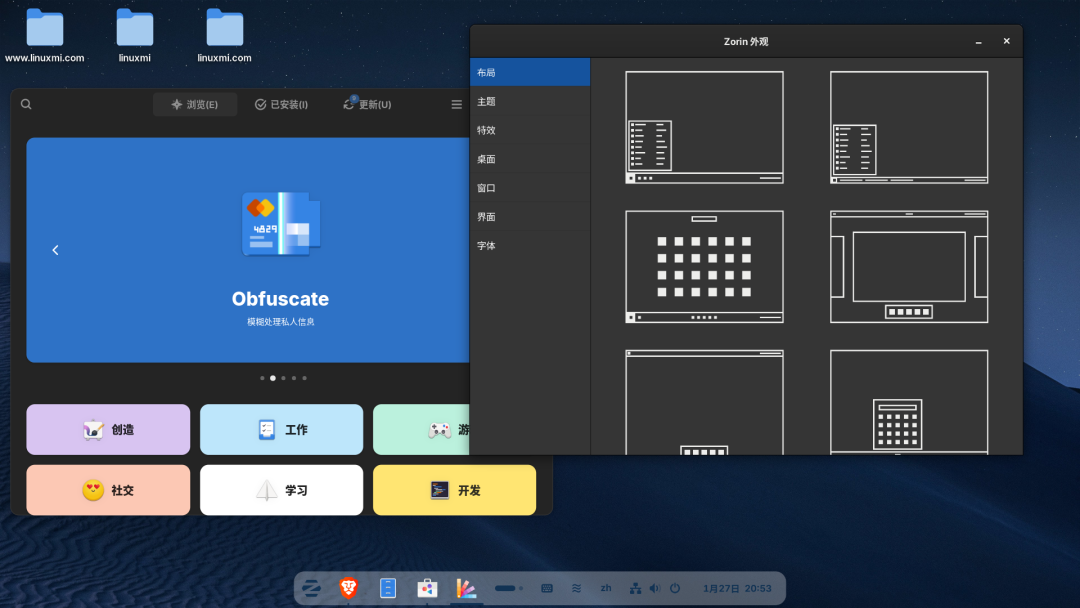Click the keyboard icon in the system tray

coord(547,588)
